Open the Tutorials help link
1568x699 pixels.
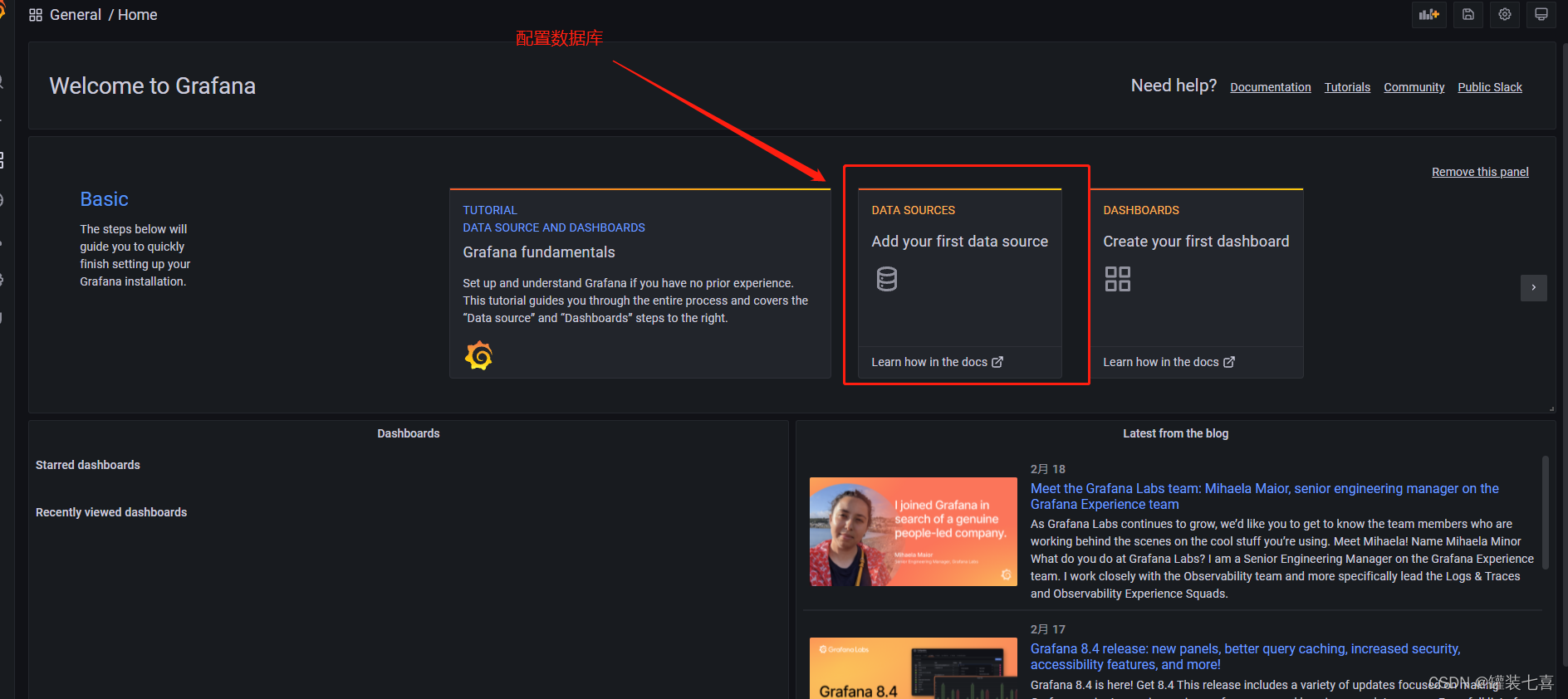click(1347, 87)
